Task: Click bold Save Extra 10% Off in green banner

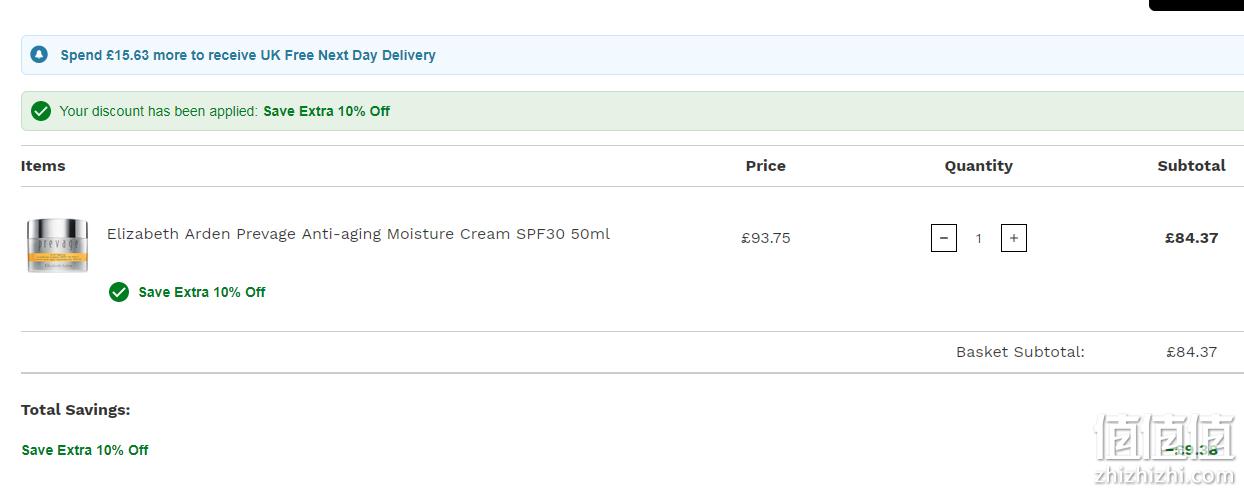Action: point(327,111)
